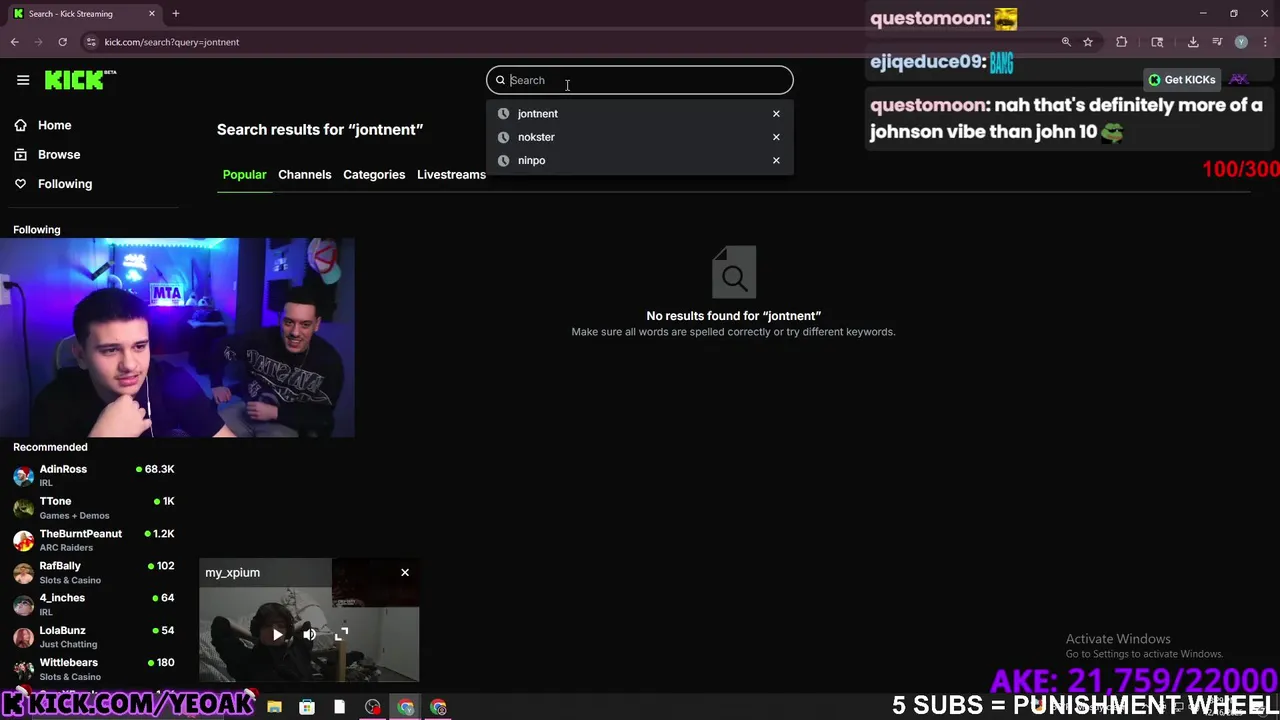Open TheBurntPeanut recommended channel

tap(94, 540)
